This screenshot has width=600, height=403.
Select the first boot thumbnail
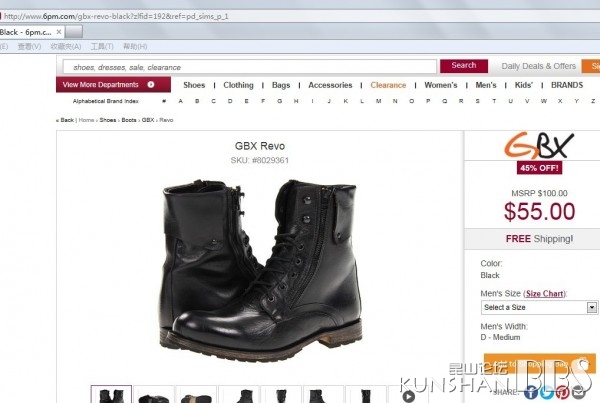[110, 396]
